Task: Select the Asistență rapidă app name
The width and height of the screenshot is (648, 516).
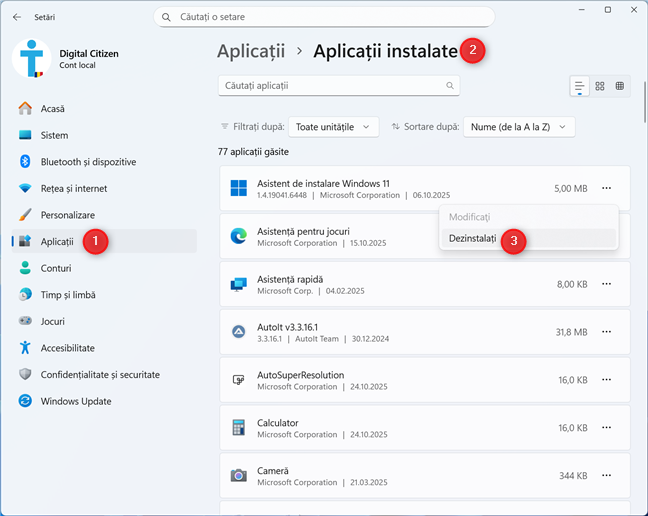Action: pos(290,279)
